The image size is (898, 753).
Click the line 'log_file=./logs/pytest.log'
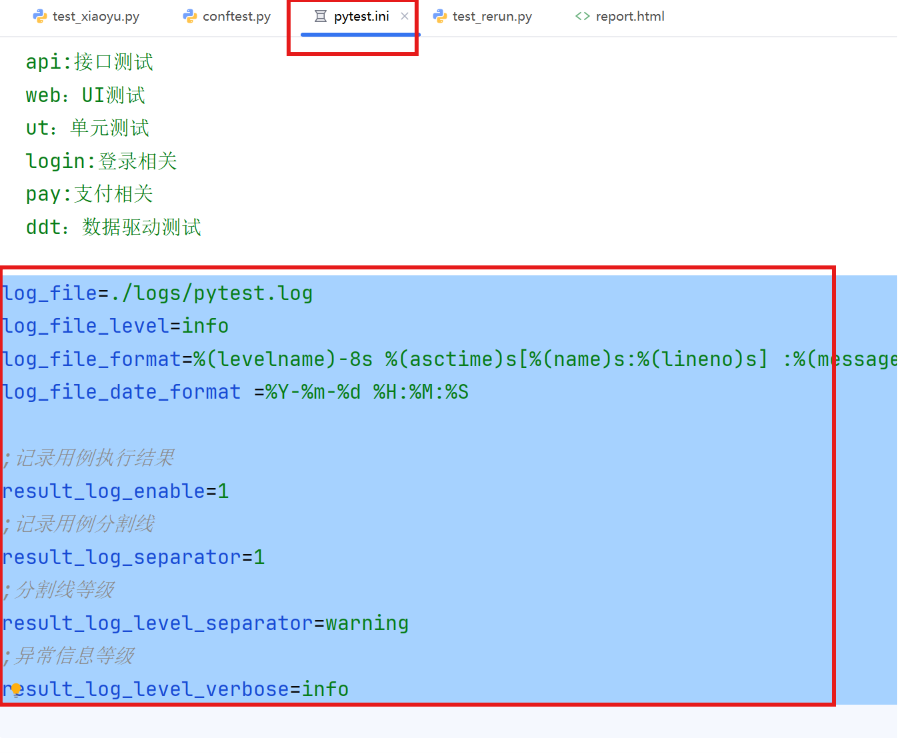tap(157, 293)
